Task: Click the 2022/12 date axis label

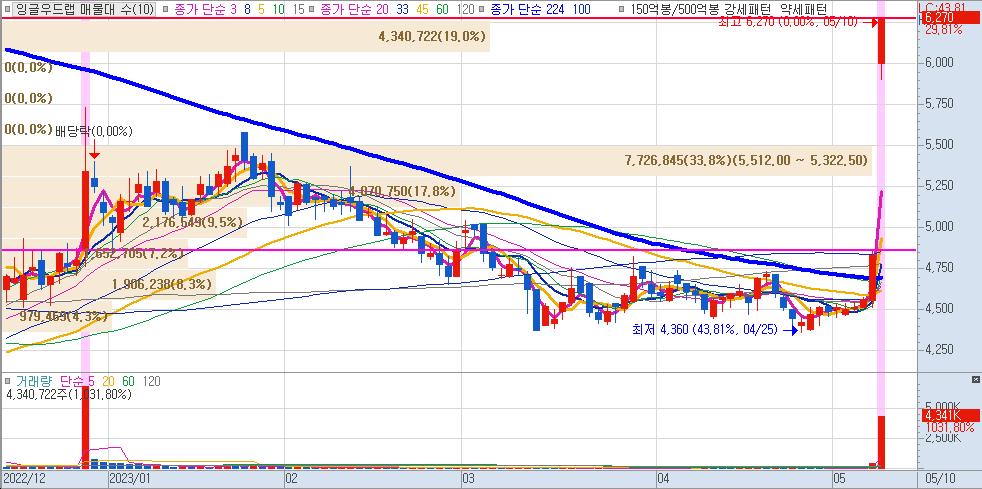Action: (x=23, y=479)
